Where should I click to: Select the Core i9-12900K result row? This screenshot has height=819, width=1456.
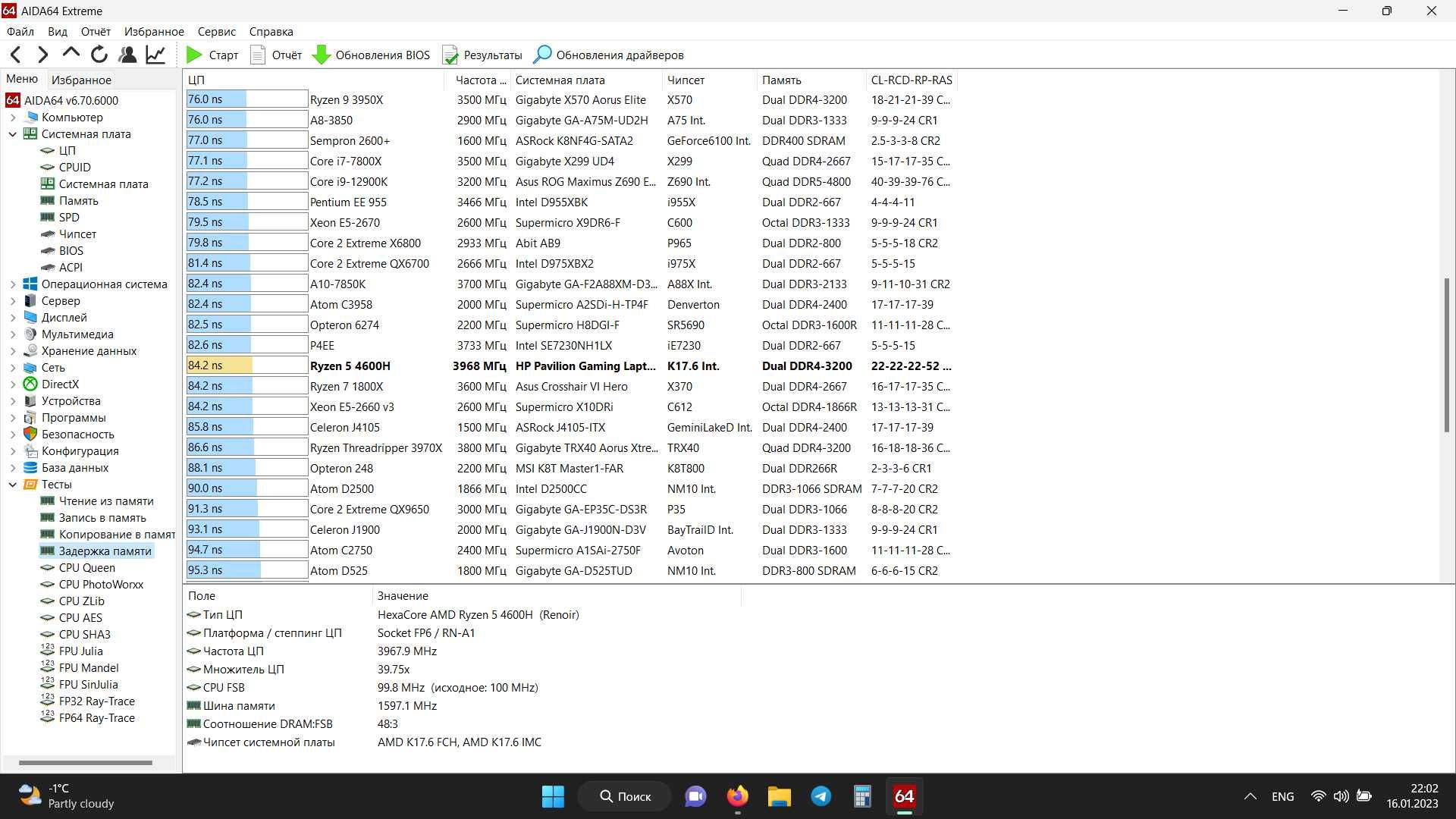point(570,181)
